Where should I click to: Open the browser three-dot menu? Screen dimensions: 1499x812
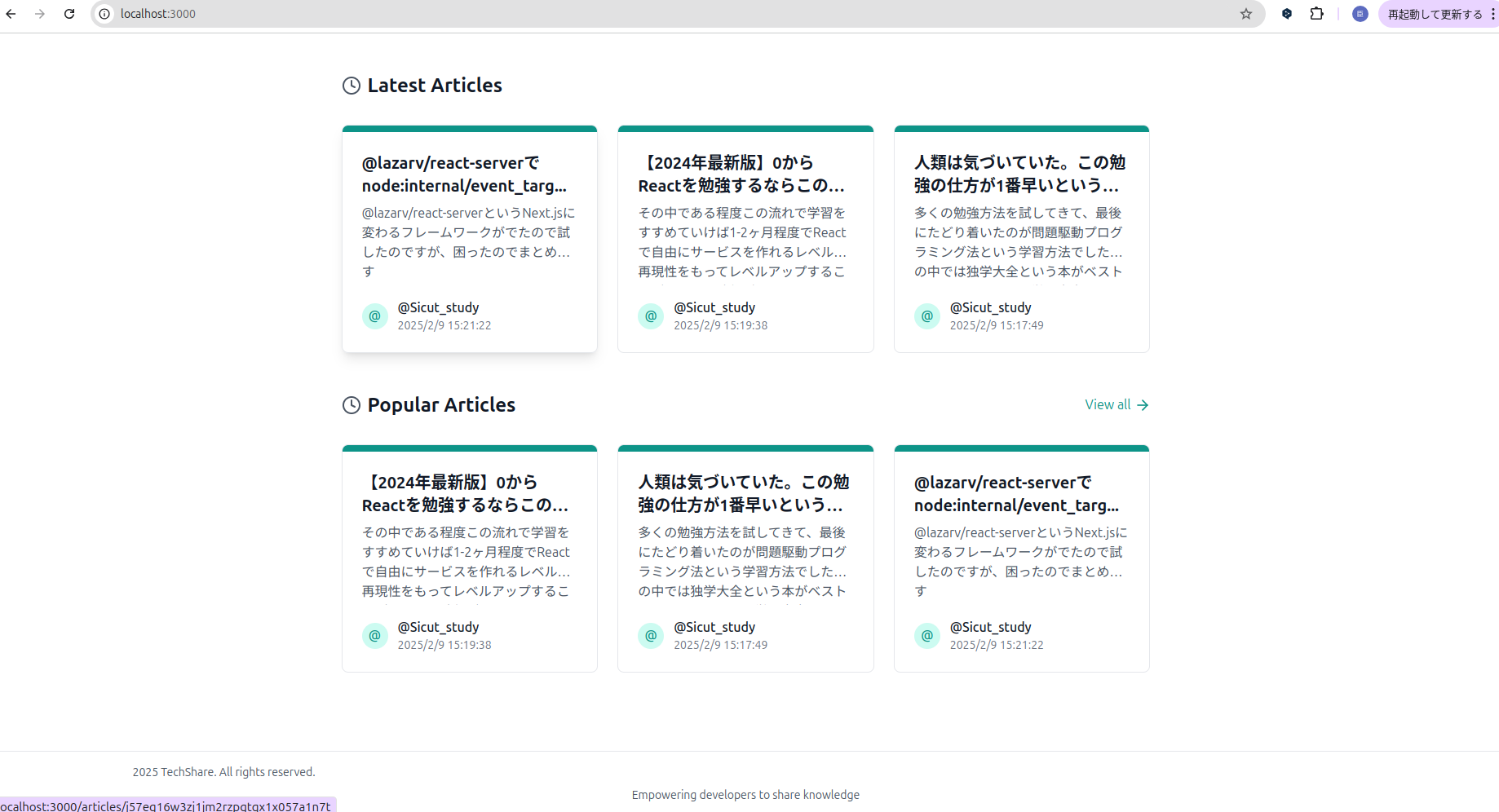1492,14
